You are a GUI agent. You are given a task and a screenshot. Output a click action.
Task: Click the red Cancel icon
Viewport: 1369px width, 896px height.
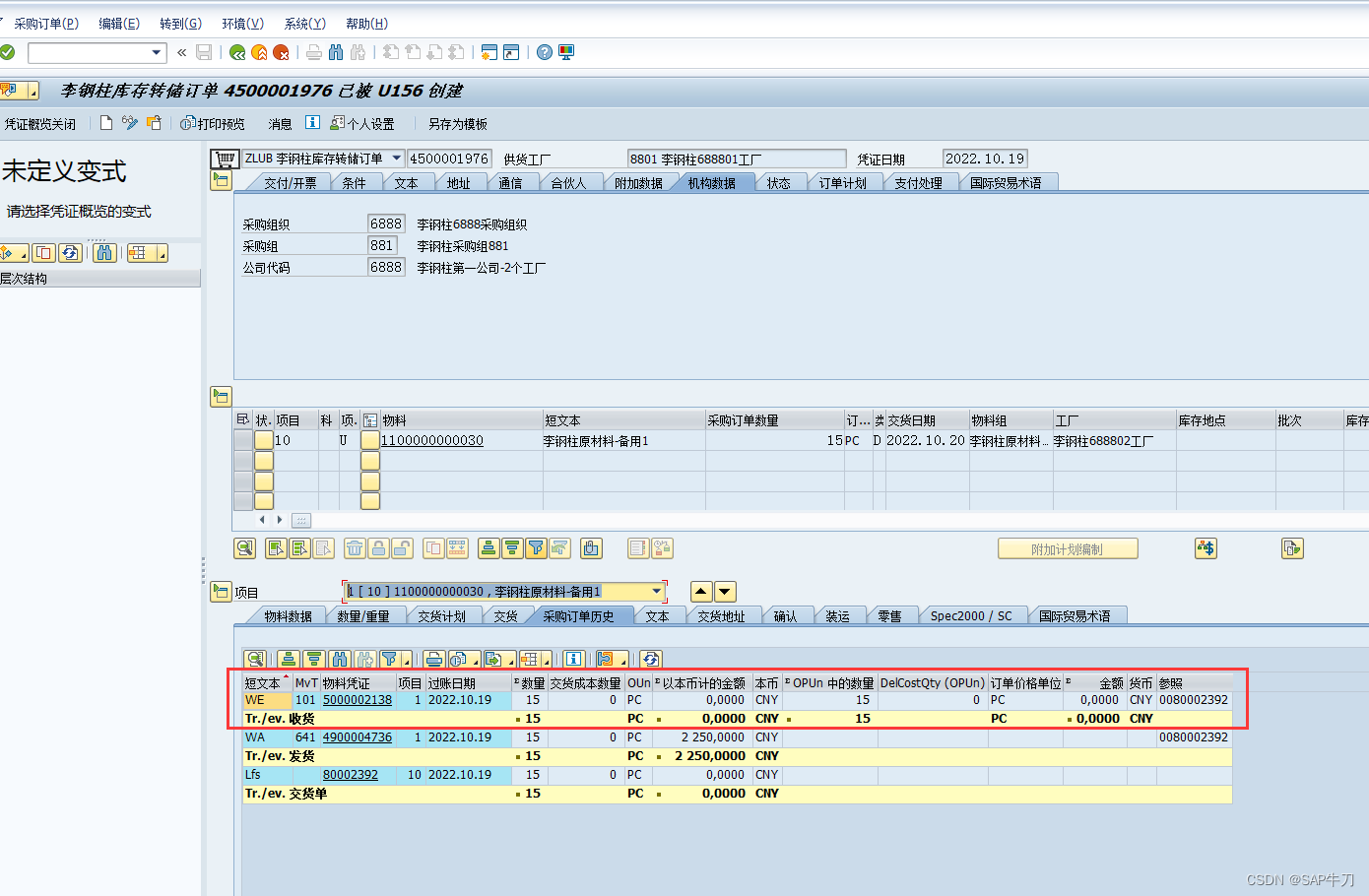tap(281, 52)
